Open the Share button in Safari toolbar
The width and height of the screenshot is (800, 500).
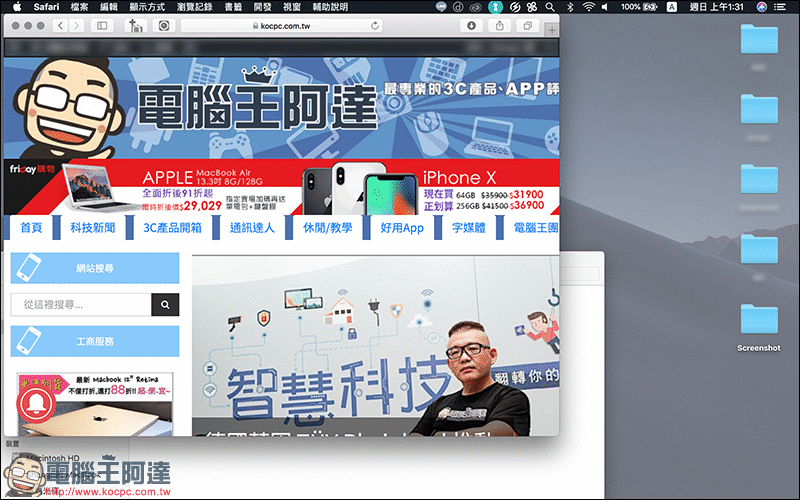point(499,26)
